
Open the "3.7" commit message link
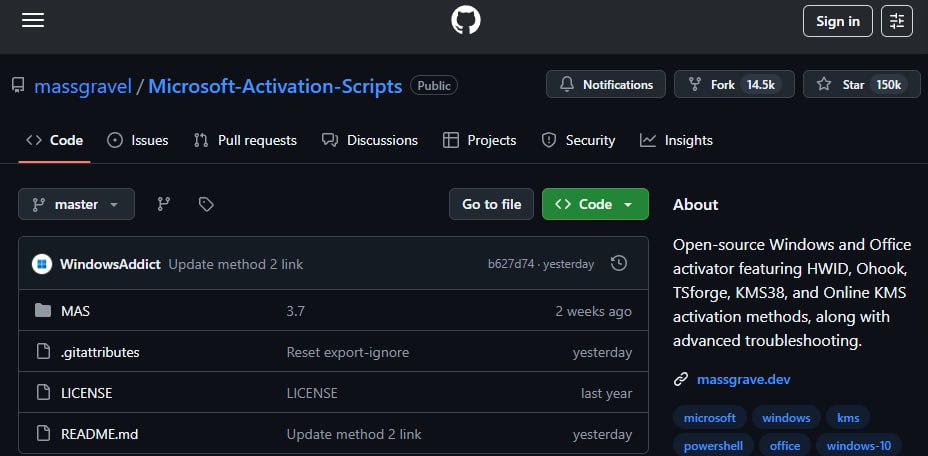pos(295,311)
